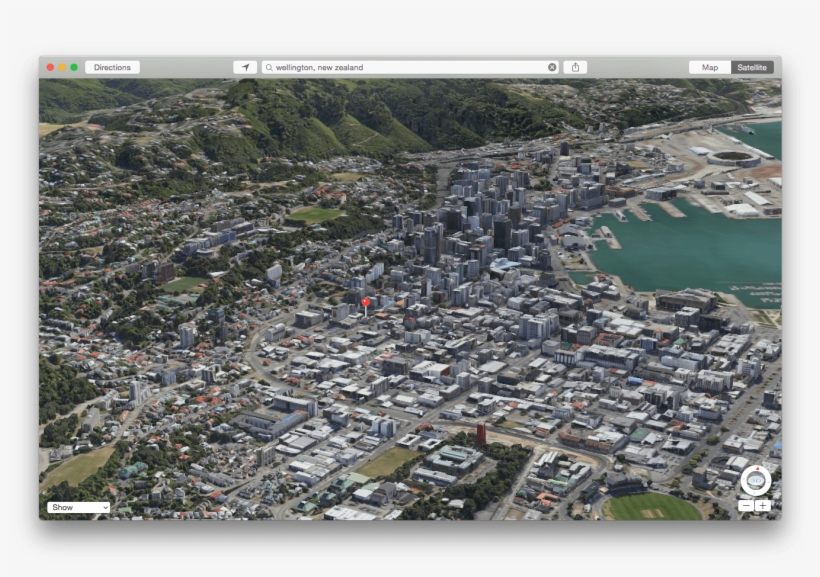Click the plus icon to zoom in
This screenshot has width=820, height=577.
(x=763, y=506)
